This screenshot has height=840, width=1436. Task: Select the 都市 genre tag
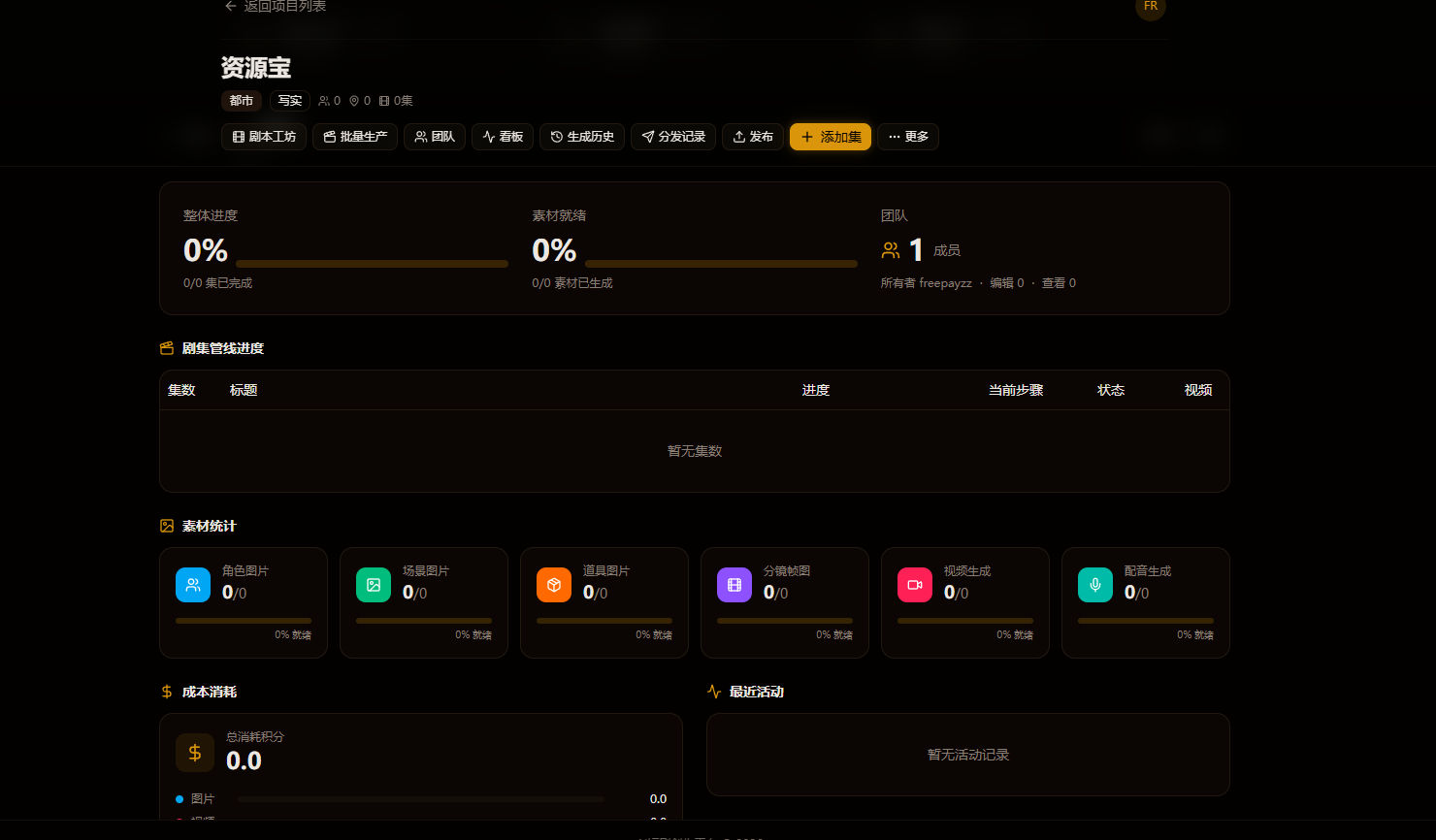click(x=242, y=101)
